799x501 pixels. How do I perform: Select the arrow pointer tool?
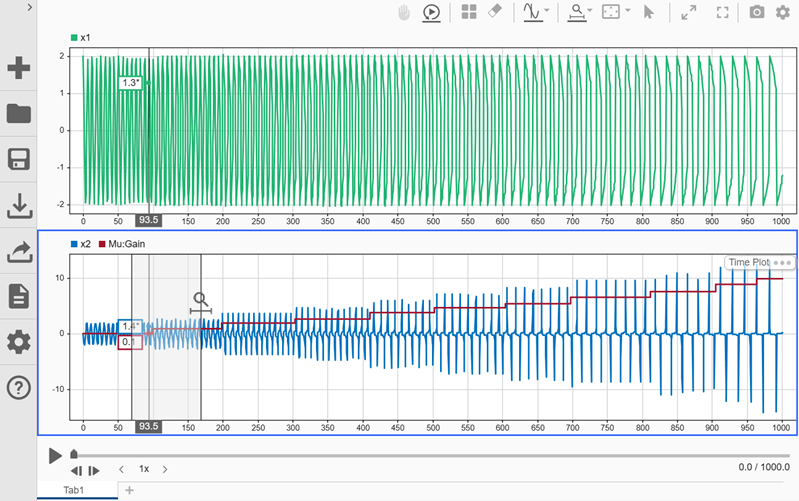[x=648, y=12]
